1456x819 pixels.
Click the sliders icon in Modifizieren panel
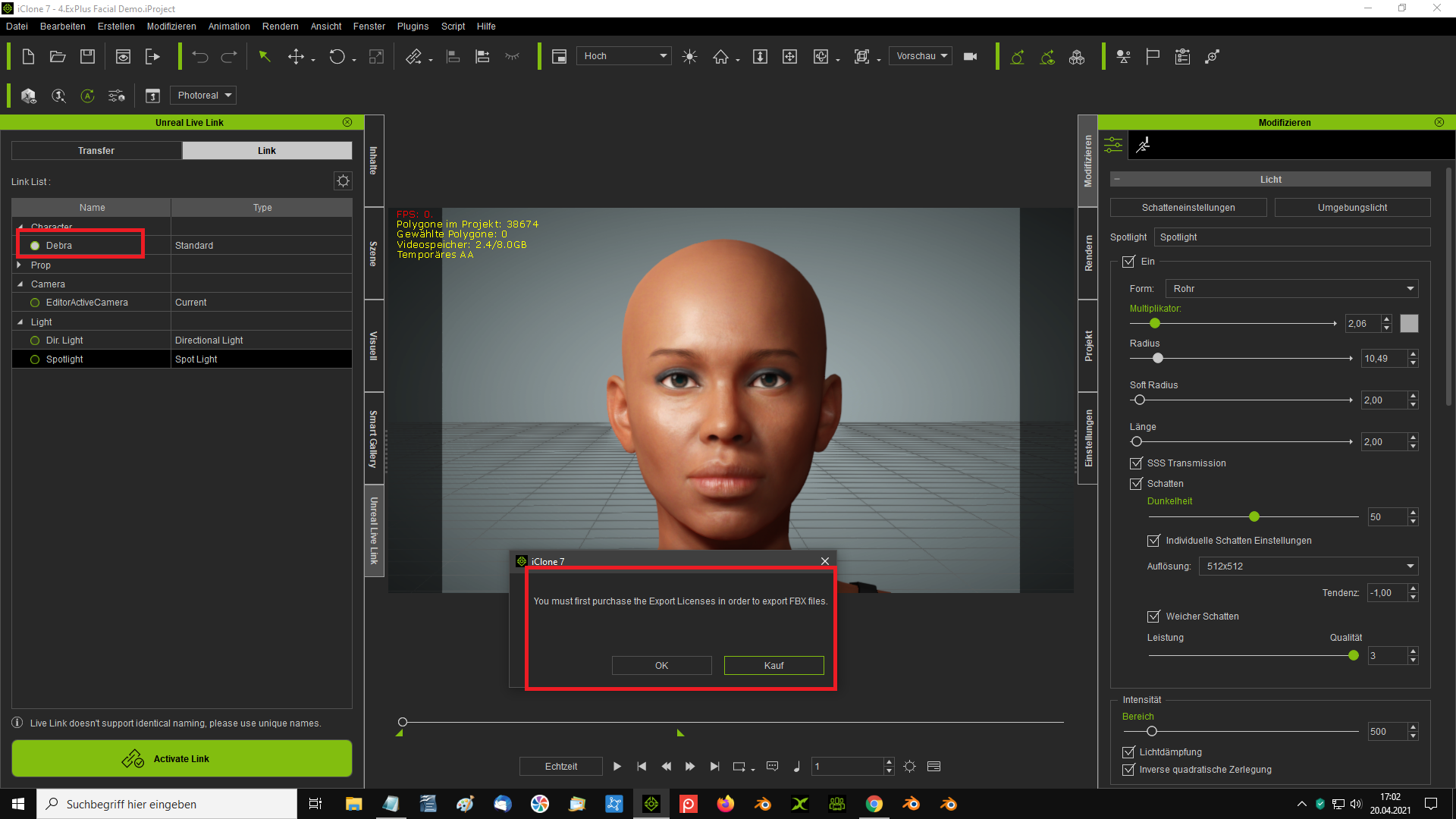[x=1113, y=145]
